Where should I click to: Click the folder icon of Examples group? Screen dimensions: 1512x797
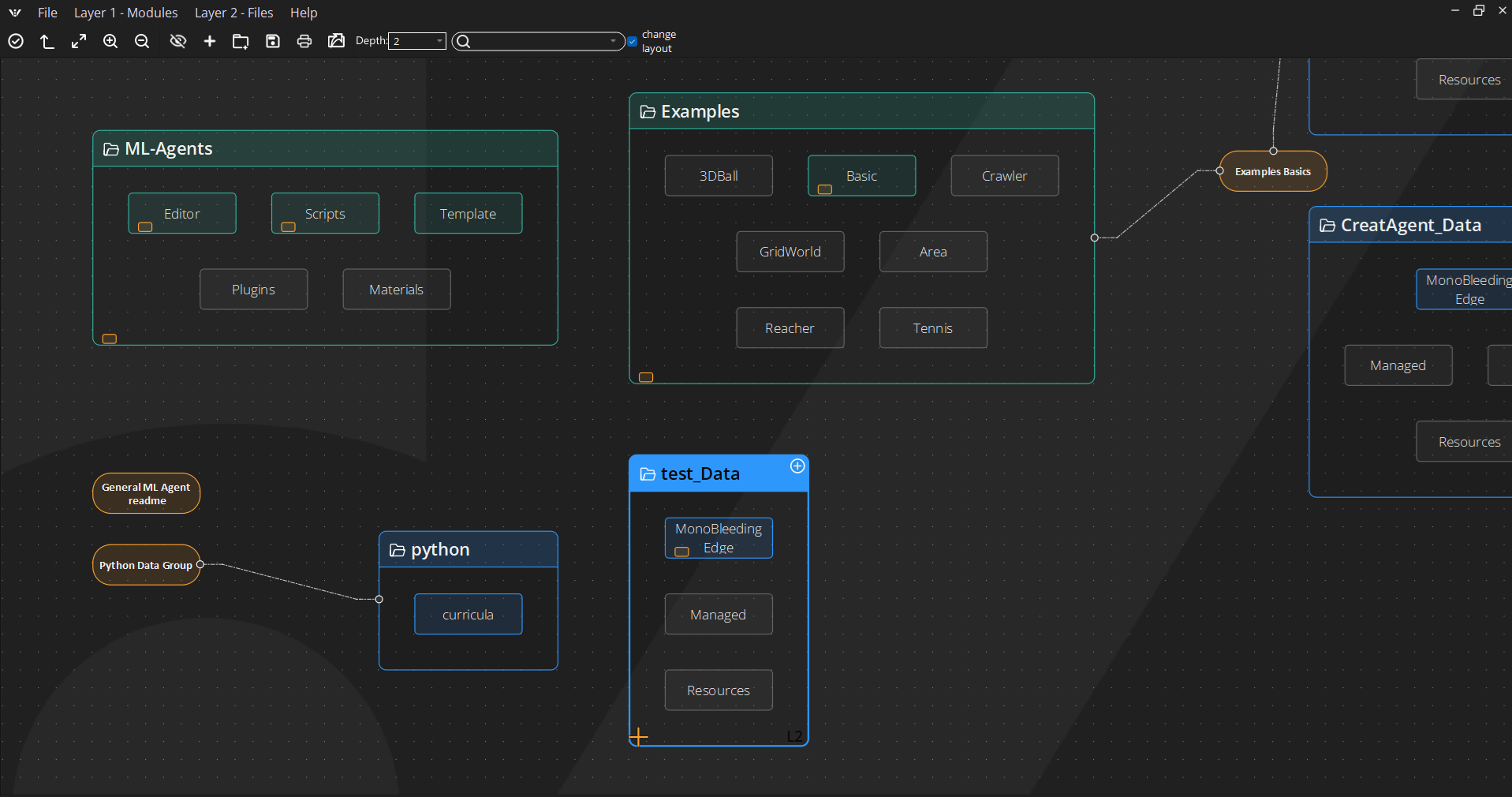coord(648,112)
